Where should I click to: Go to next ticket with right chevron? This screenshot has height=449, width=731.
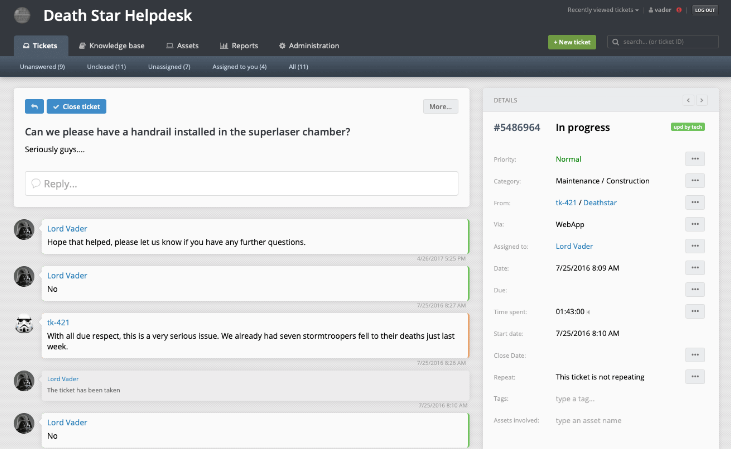[702, 100]
